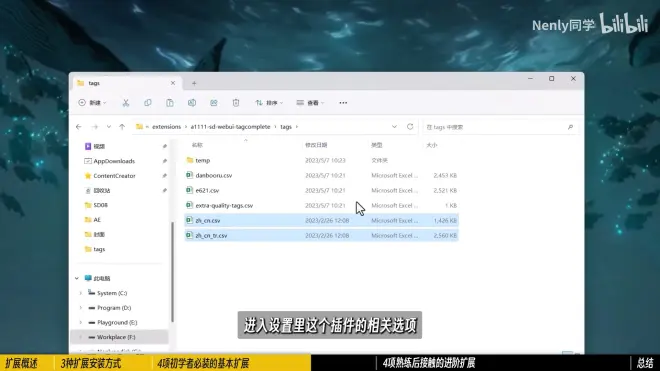Click the Copy icon in toolbar

coord(148,103)
